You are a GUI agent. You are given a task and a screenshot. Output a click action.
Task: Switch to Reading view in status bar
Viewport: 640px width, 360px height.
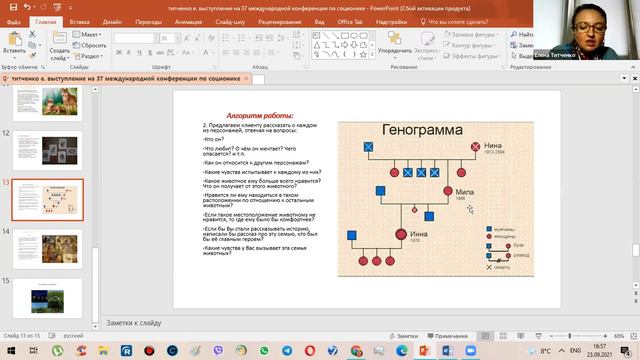521,336
